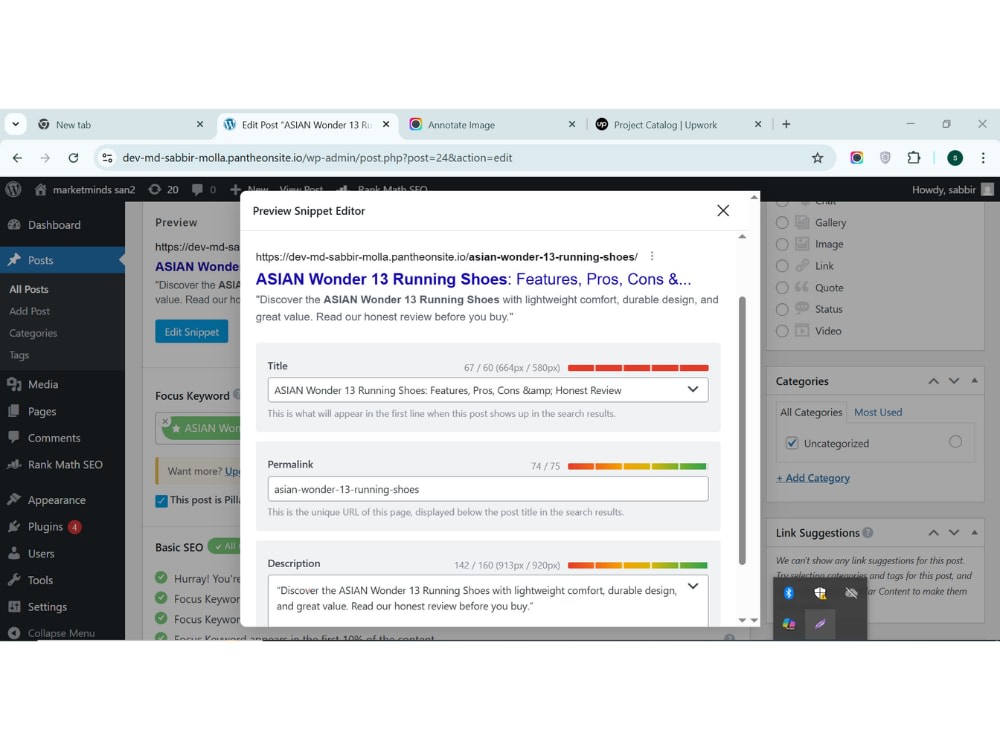Click the marketminds san2 site home icon

pos(41,189)
